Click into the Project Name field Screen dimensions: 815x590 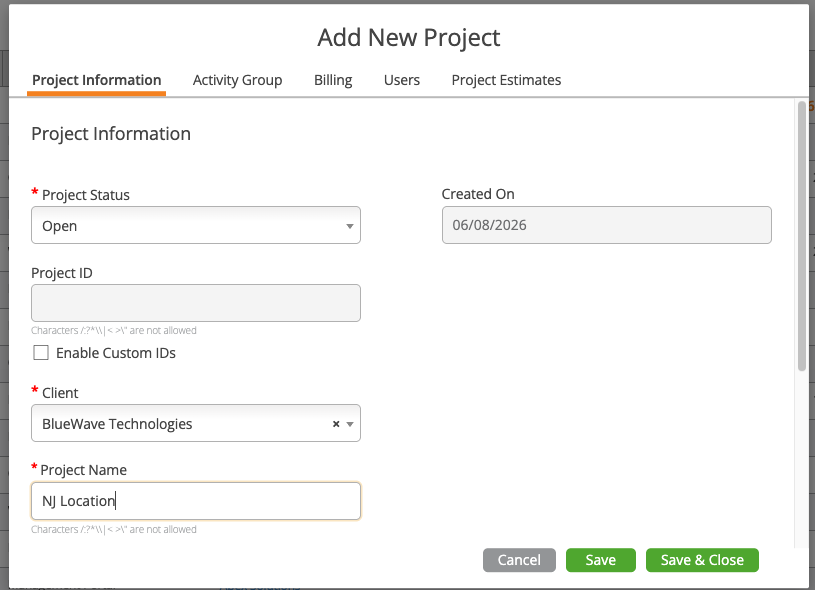click(196, 501)
